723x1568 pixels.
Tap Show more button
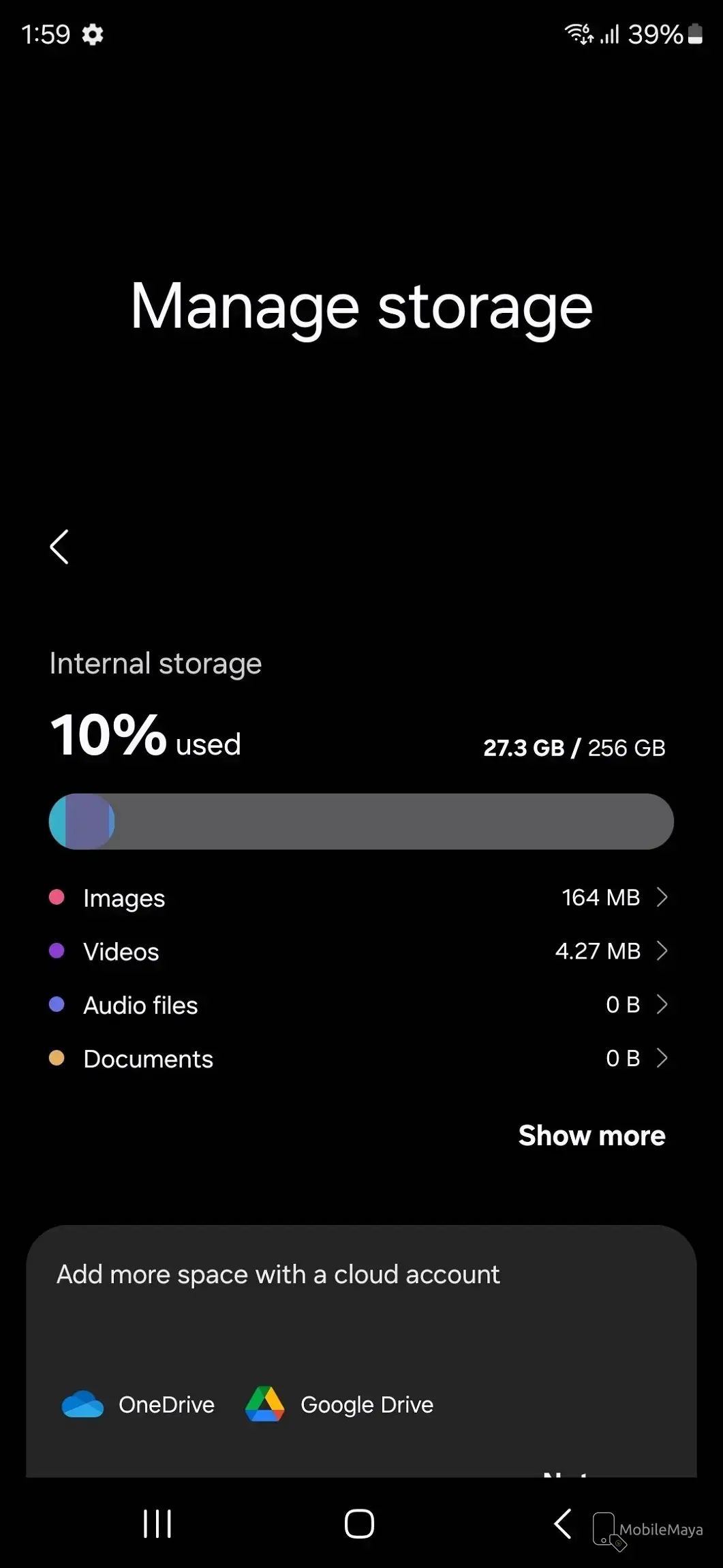[x=591, y=1136]
